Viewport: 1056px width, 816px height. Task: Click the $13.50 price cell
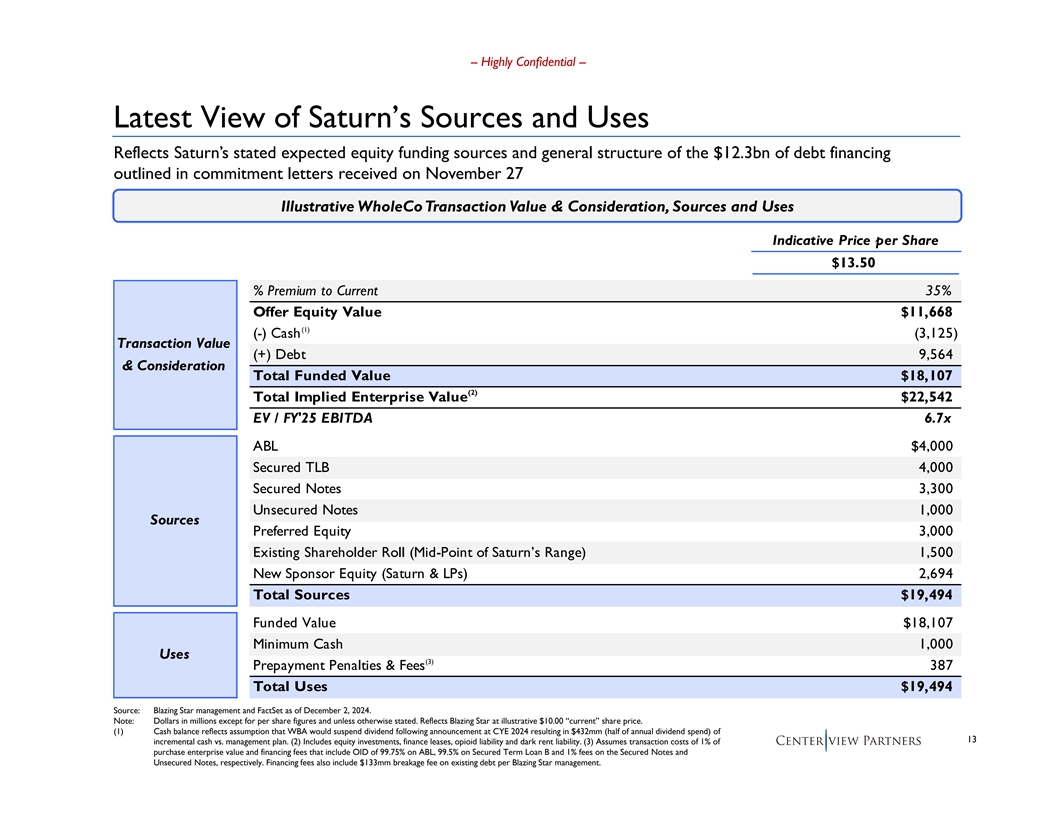855,263
